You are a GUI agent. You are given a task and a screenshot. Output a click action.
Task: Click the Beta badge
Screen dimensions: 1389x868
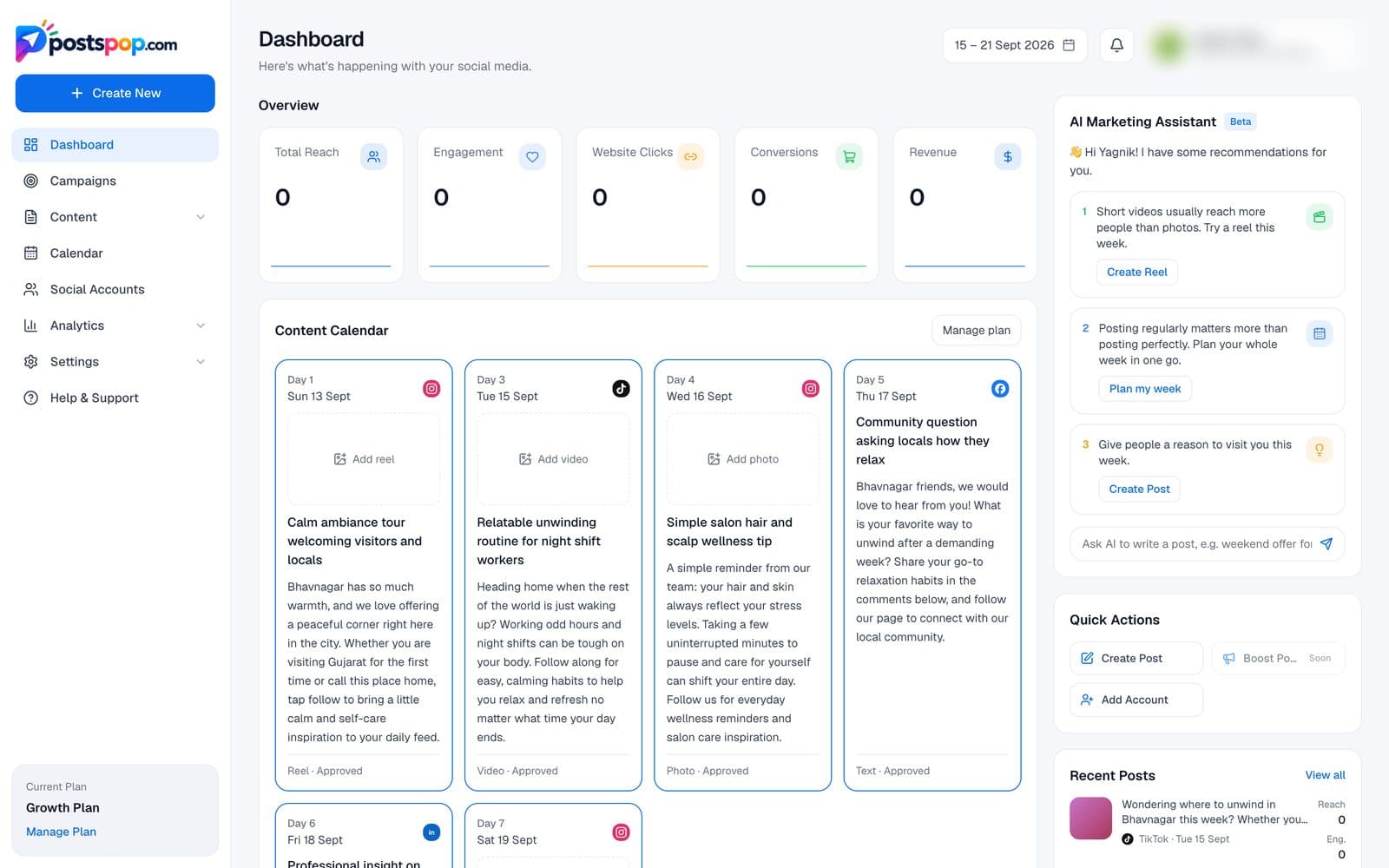(x=1241, y=122)
